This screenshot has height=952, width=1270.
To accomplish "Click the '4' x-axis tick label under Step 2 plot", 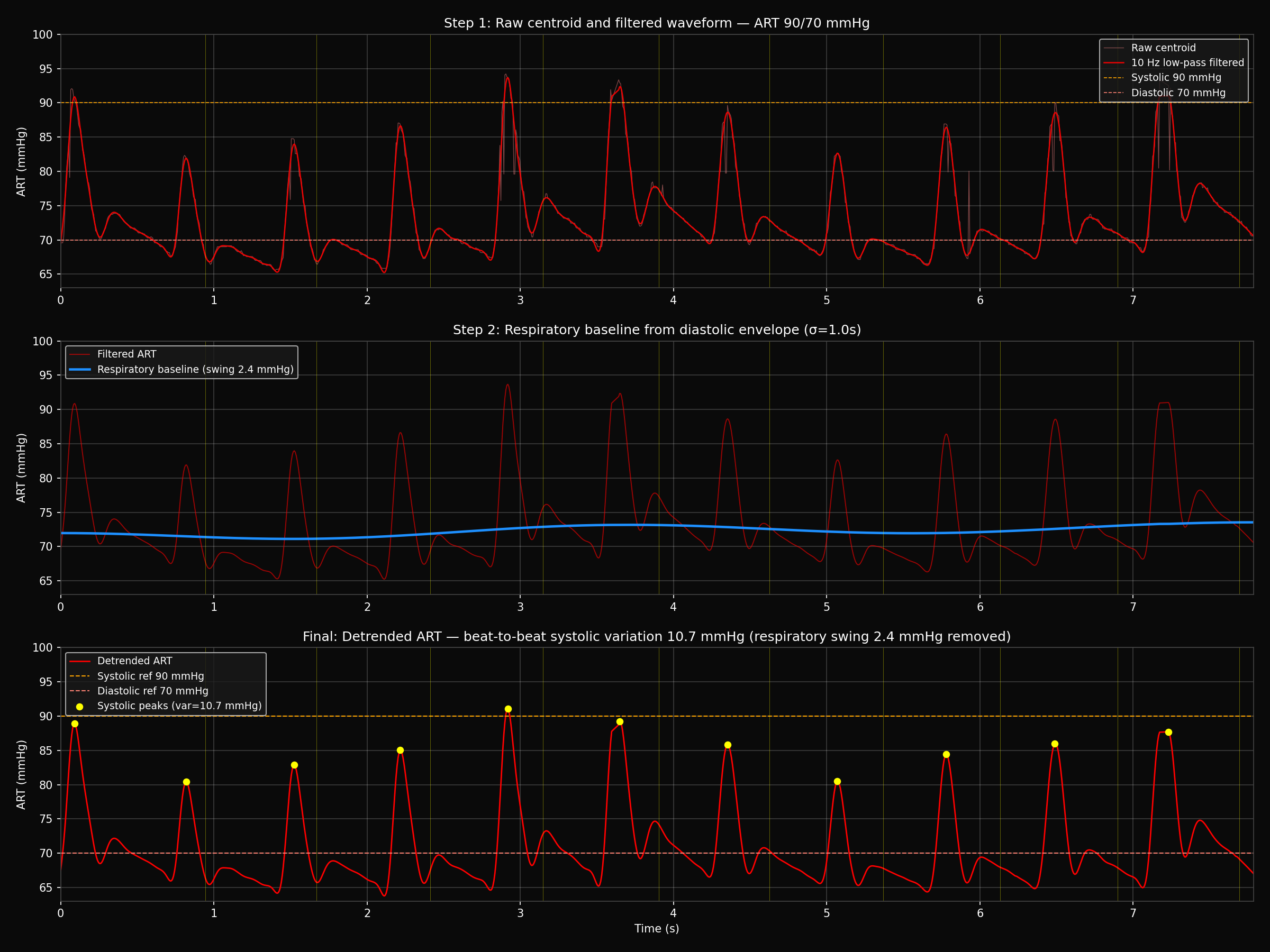I will pos(674,607).
